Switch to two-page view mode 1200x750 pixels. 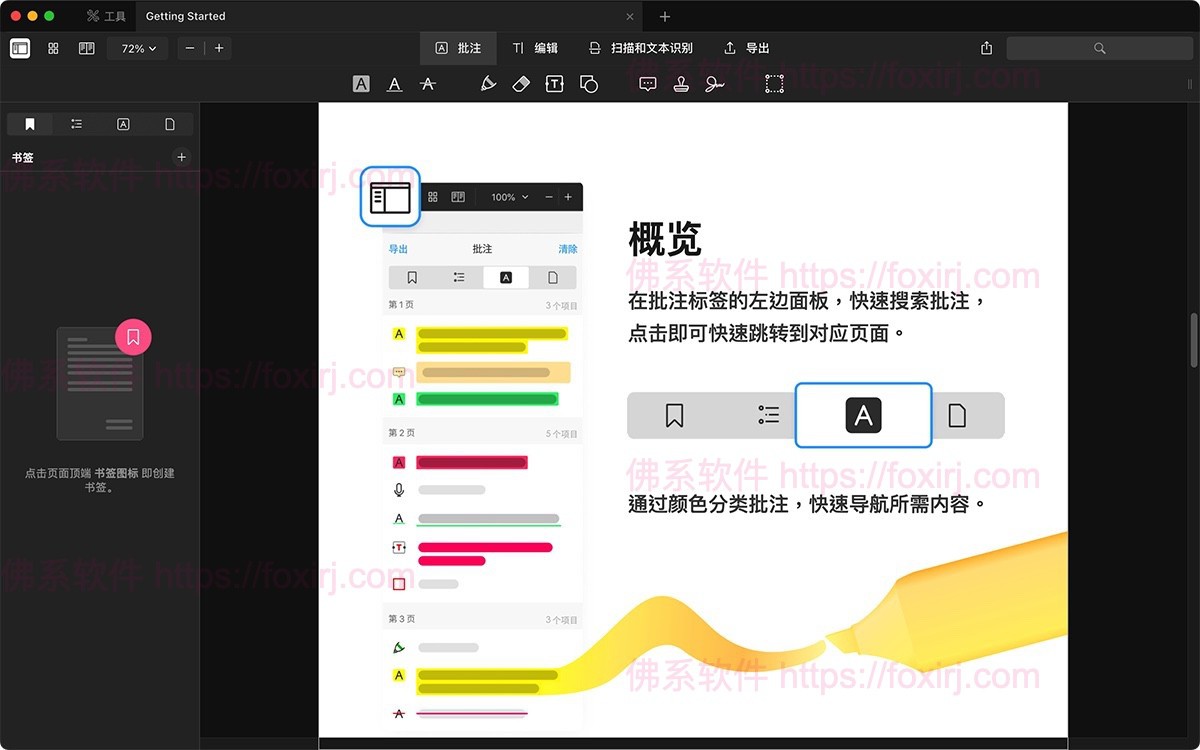[86, 47]
